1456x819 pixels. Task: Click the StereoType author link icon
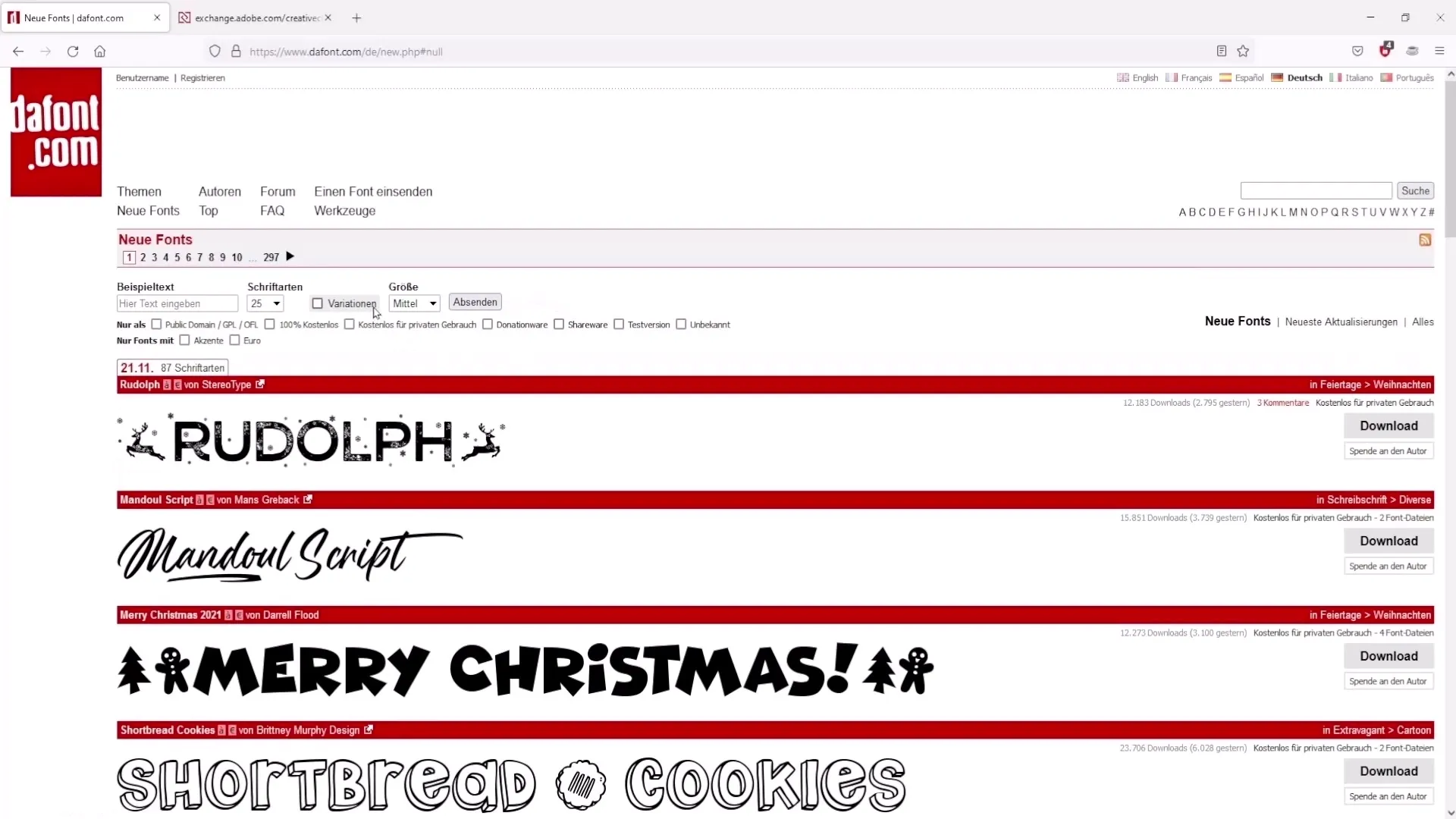click(260, 384)
